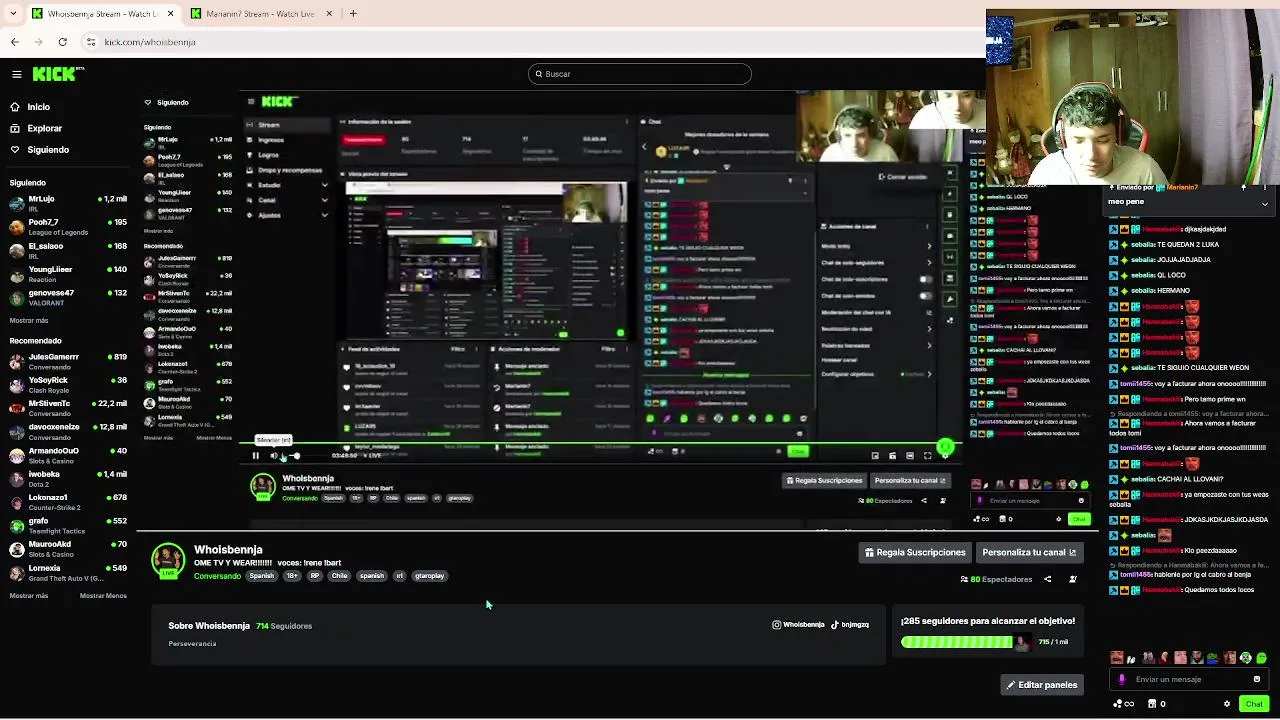
Task: Open ArmandoOuO's Slots & Casino channel
Action: point(68,455)
